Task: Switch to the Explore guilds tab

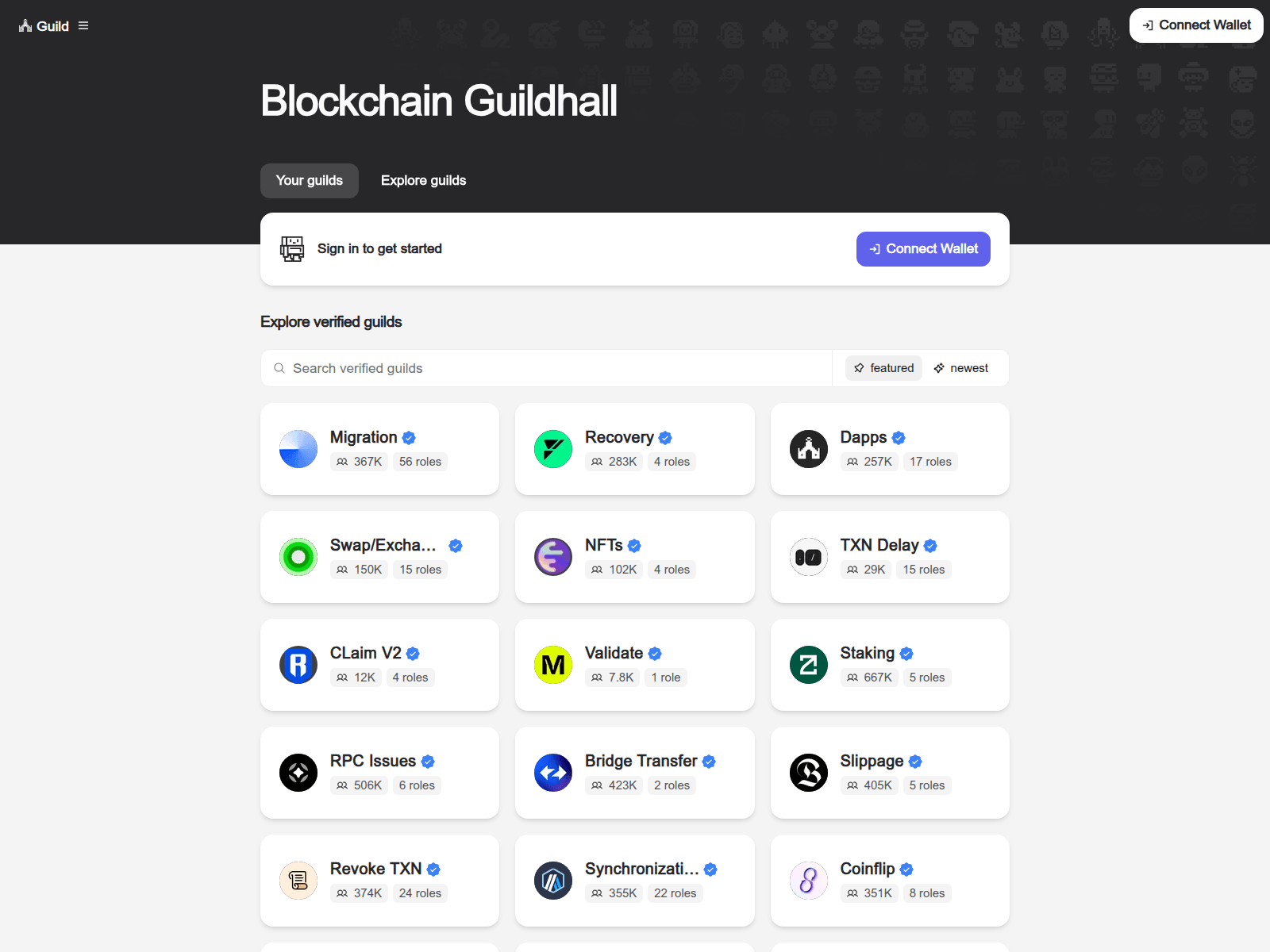Action: pyautogui.click(x=423, y=181)
